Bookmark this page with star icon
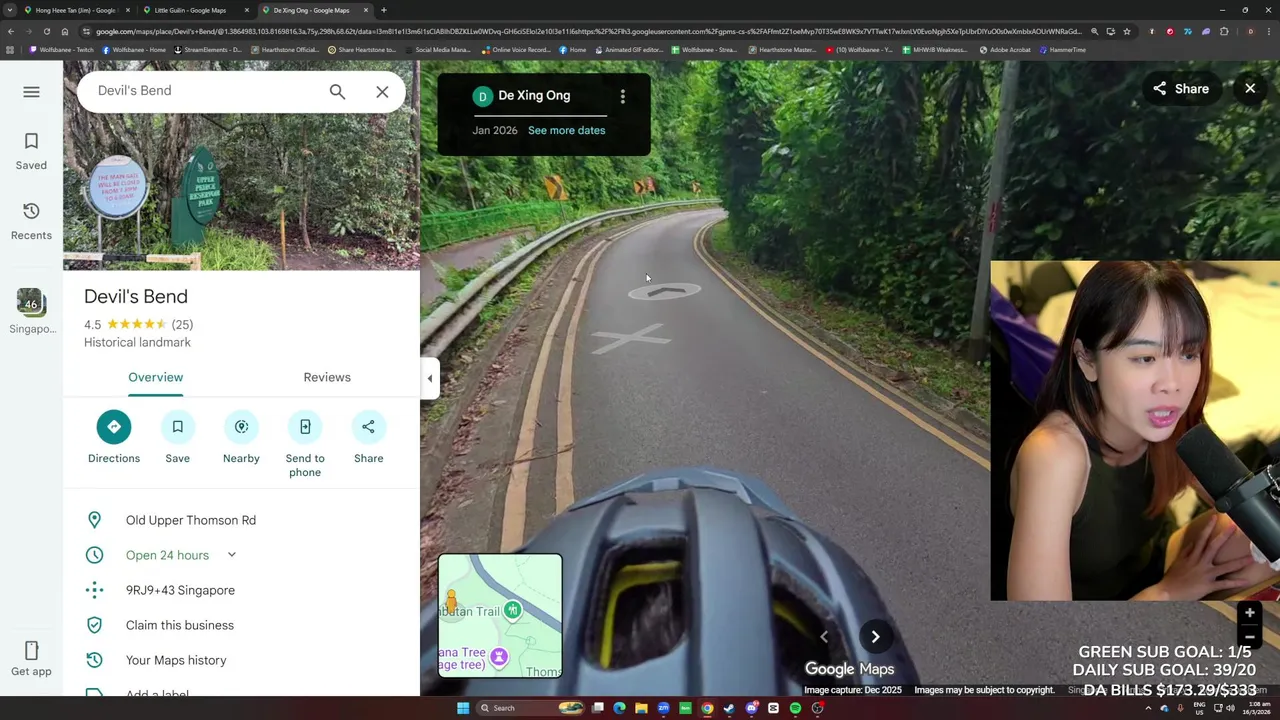 coord(1127,31)
